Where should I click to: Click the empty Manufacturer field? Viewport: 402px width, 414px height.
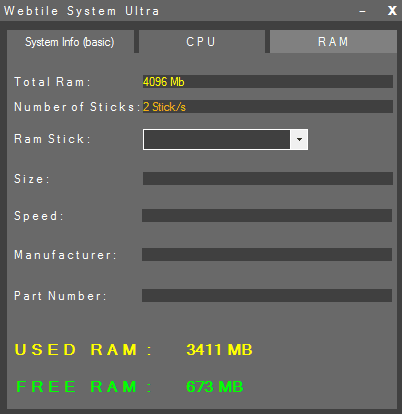[267, 254]
